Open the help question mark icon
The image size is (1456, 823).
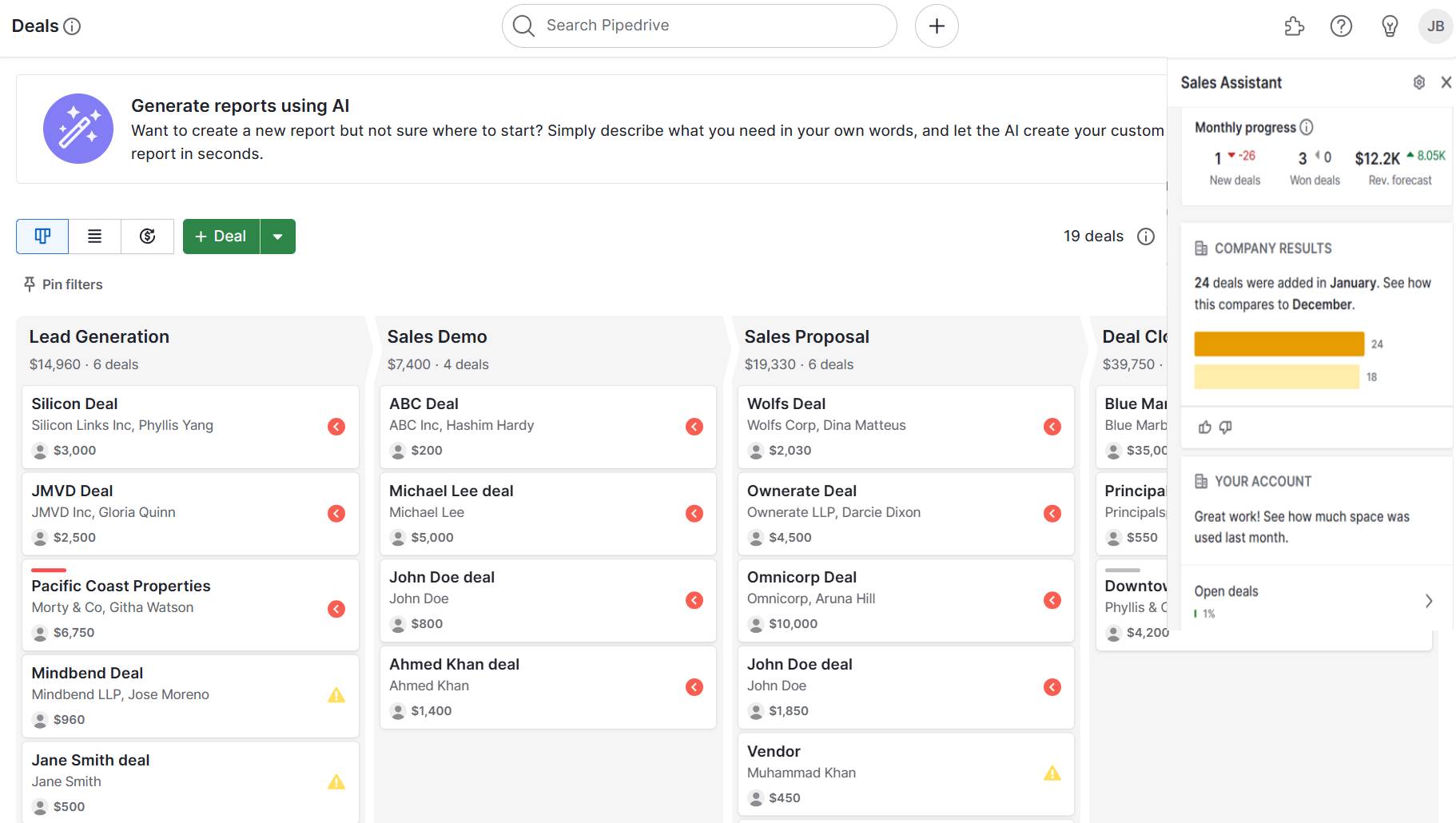click(1341, 26)
